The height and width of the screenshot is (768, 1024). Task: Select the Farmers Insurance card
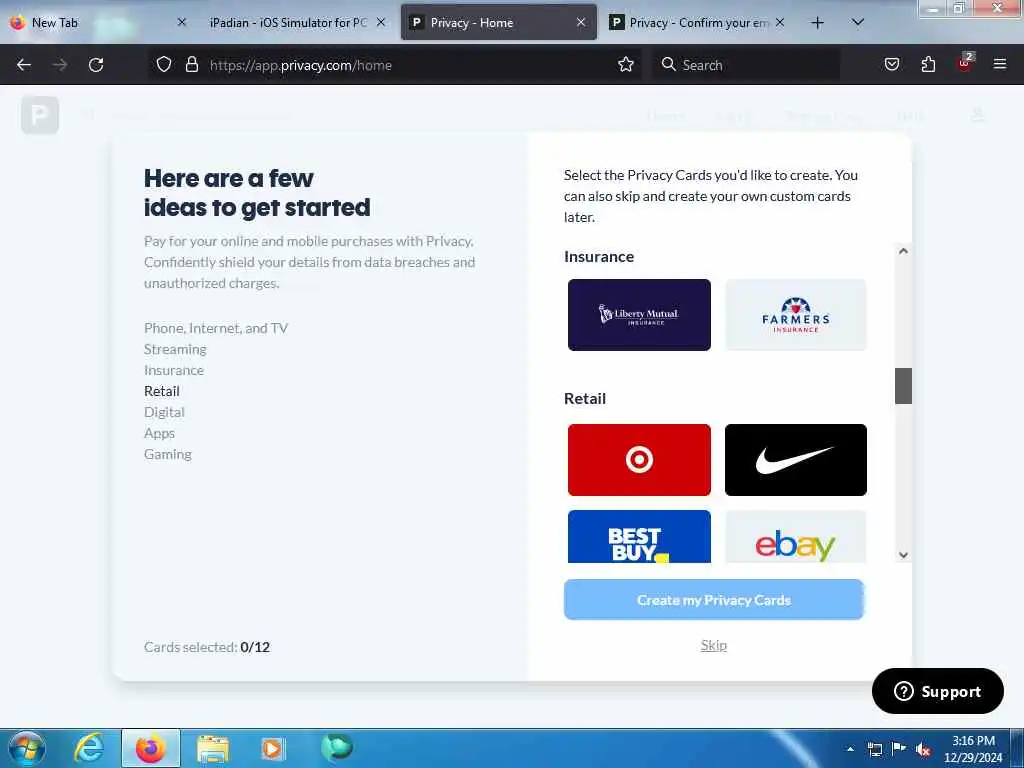pyautogui.click(x=795, y=315)
